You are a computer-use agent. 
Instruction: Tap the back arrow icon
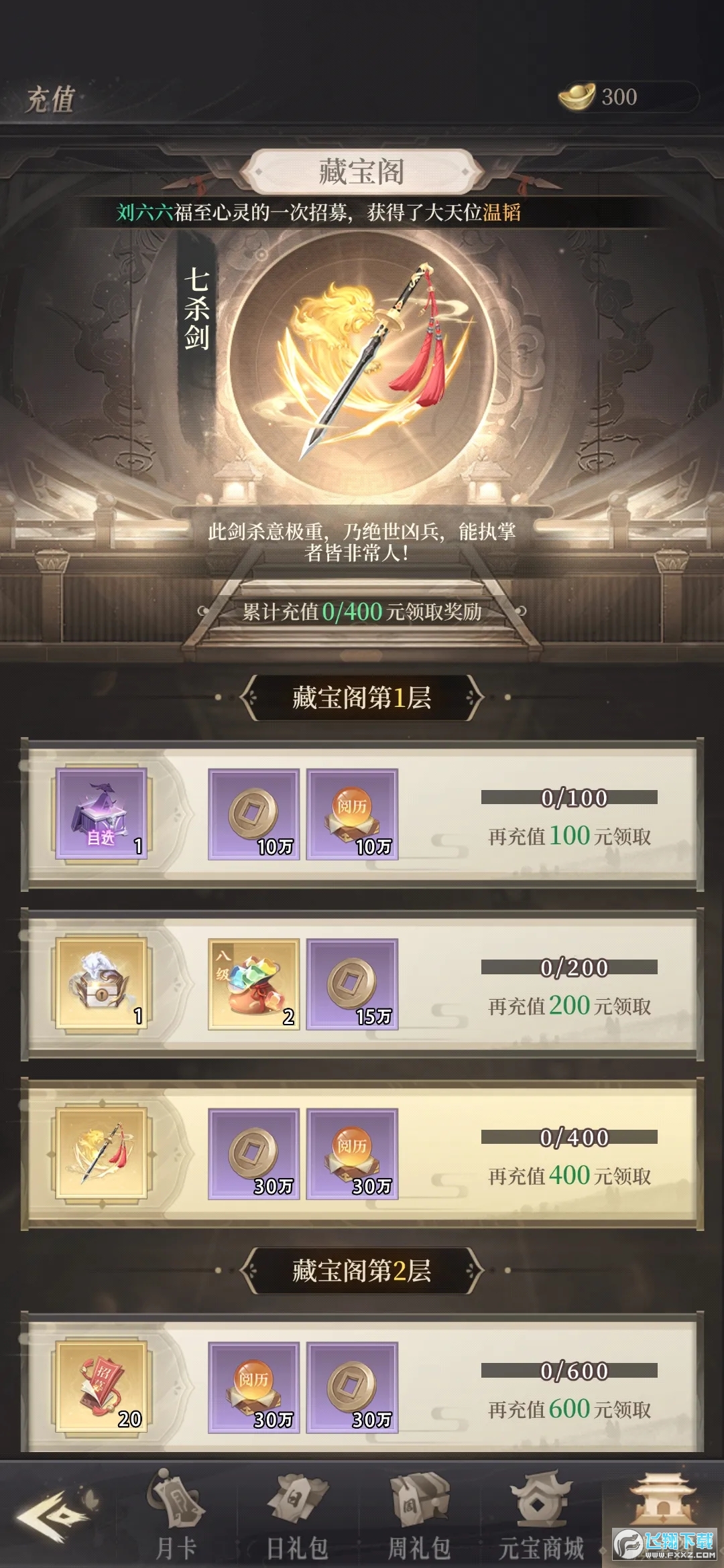[52, 1516]
